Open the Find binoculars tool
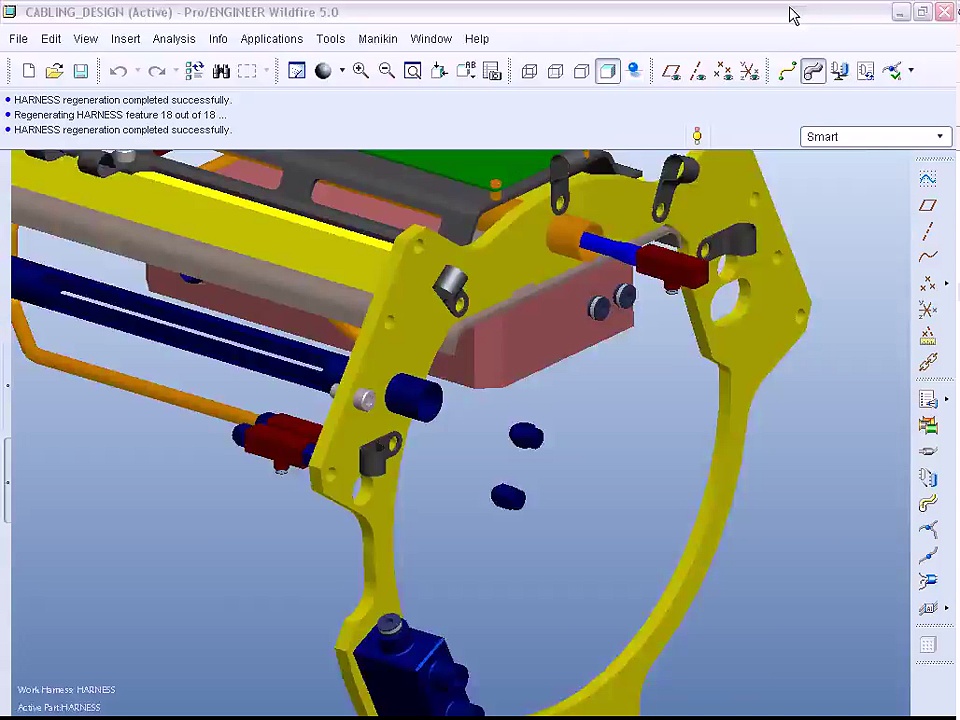This screenshot has height=720, width=960. coord(221,71)
